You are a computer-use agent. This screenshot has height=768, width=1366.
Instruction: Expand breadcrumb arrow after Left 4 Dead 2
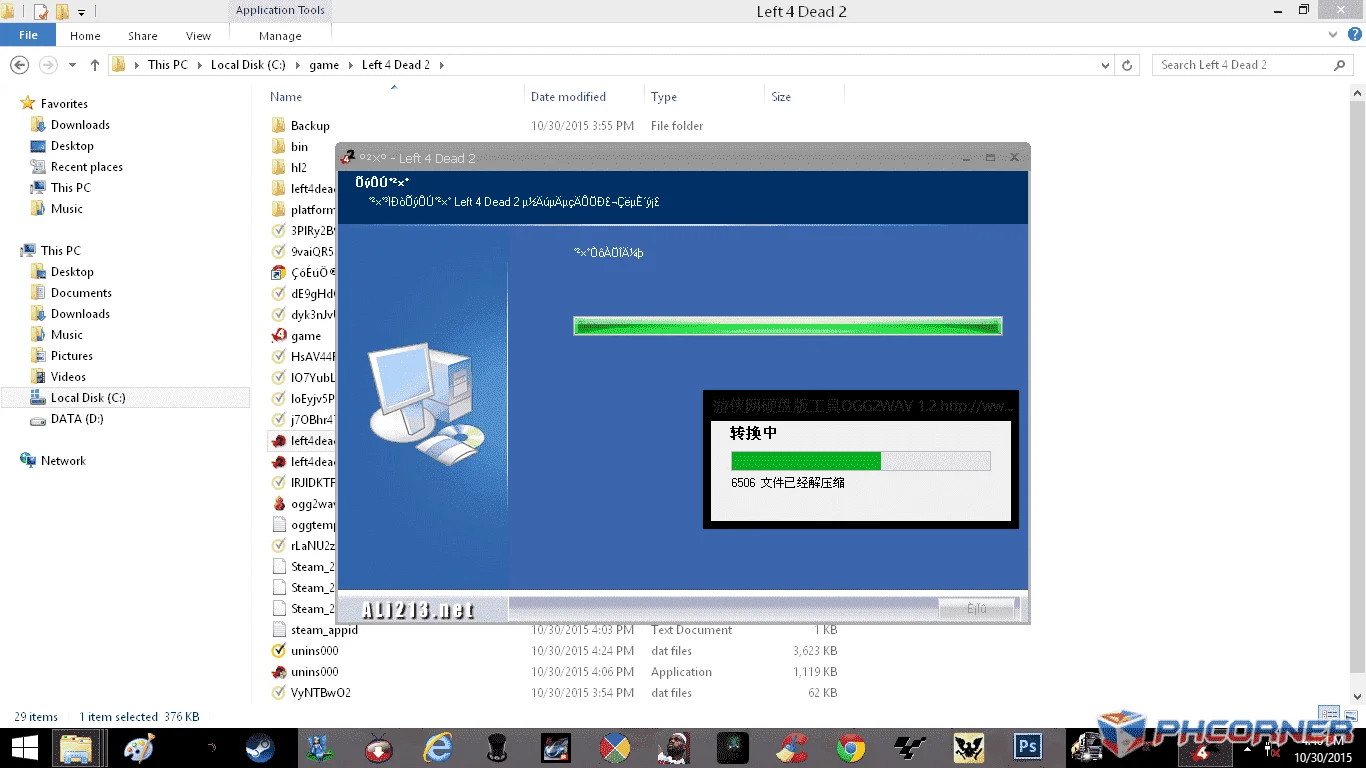(x=441, y=65)
